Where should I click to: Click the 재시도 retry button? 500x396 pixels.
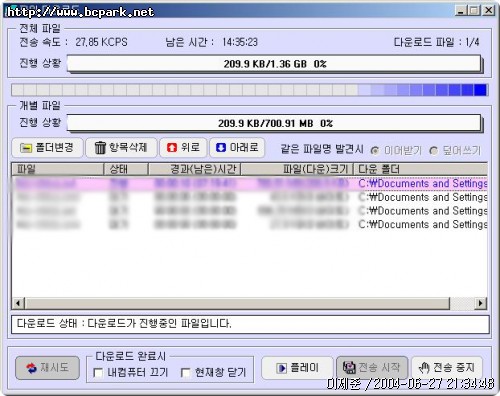click(47, 368)
